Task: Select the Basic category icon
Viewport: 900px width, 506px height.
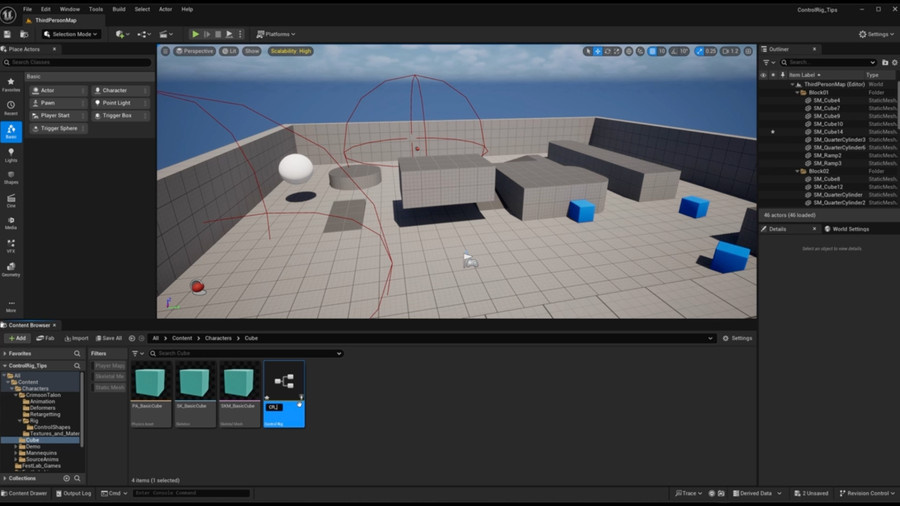Action: (x=11, y=131)
